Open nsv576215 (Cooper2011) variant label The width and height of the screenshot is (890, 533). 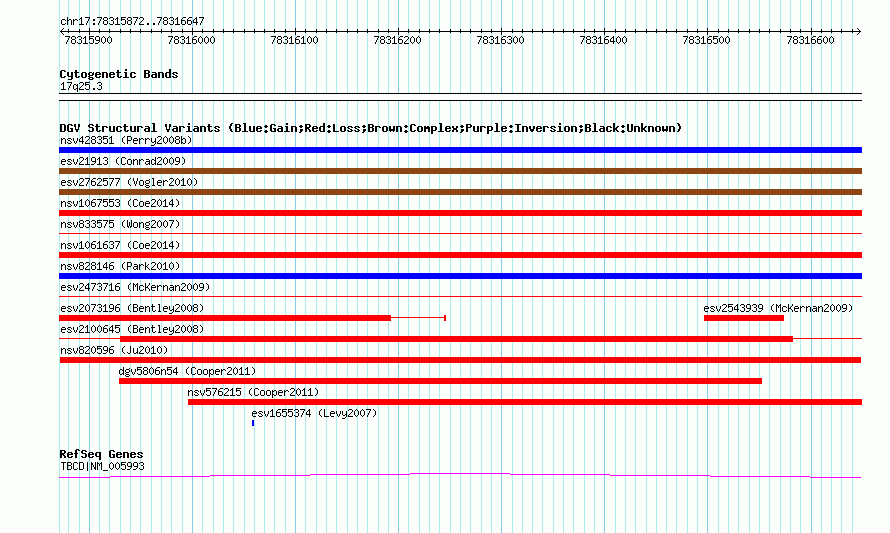(x=253, y=392)
